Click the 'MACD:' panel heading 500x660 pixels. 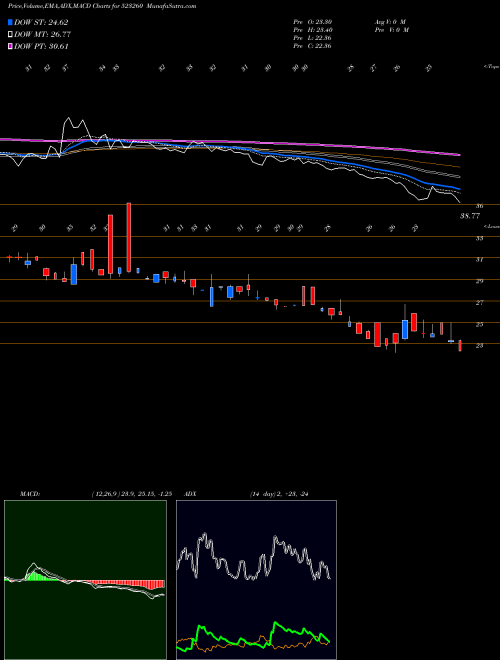click(29, 494)
